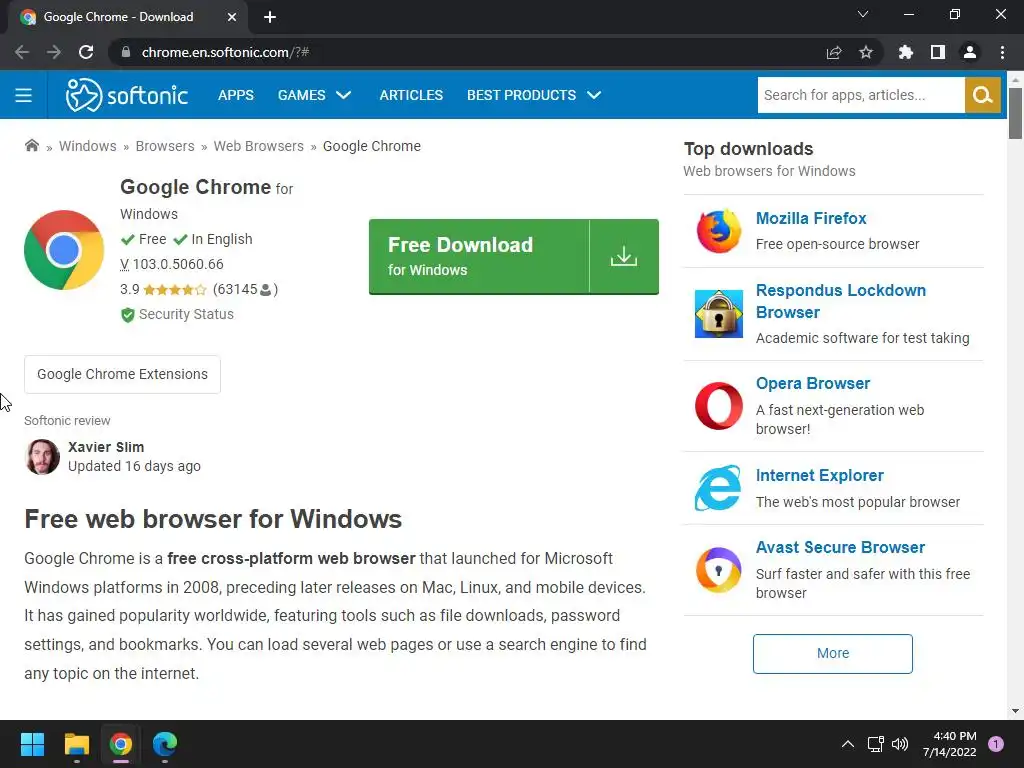This screenshot has width=1024, height=768.
Task: Click the browser forward arrow
Action: tap(54, 52)
